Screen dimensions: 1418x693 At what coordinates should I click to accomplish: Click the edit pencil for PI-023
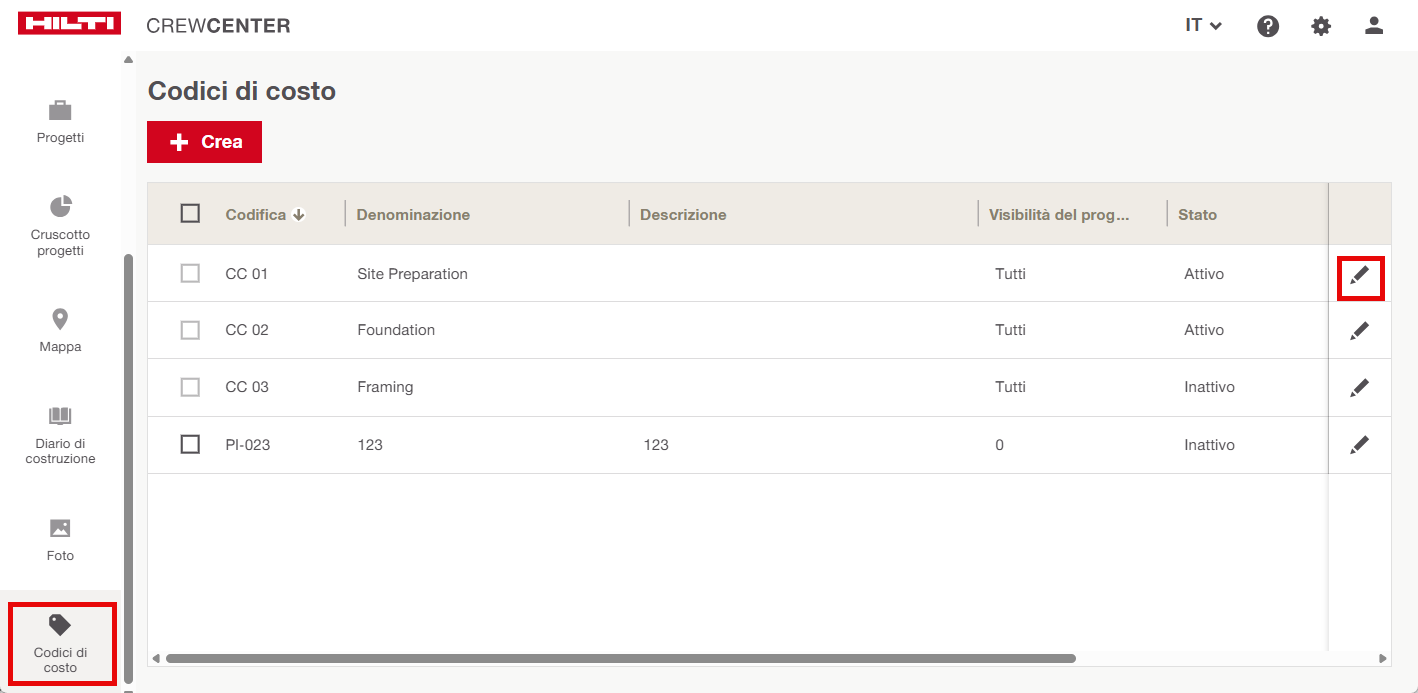pos(1359,445)
